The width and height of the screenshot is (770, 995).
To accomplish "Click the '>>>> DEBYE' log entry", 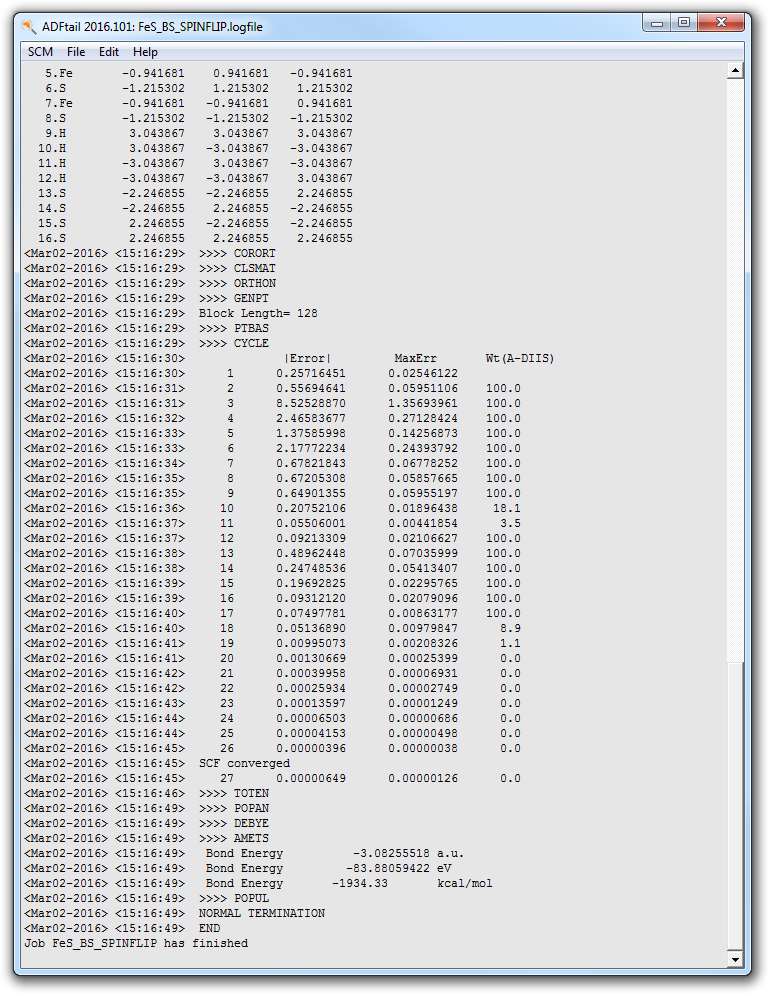I will pyautogui.click(x=234, y=823).
